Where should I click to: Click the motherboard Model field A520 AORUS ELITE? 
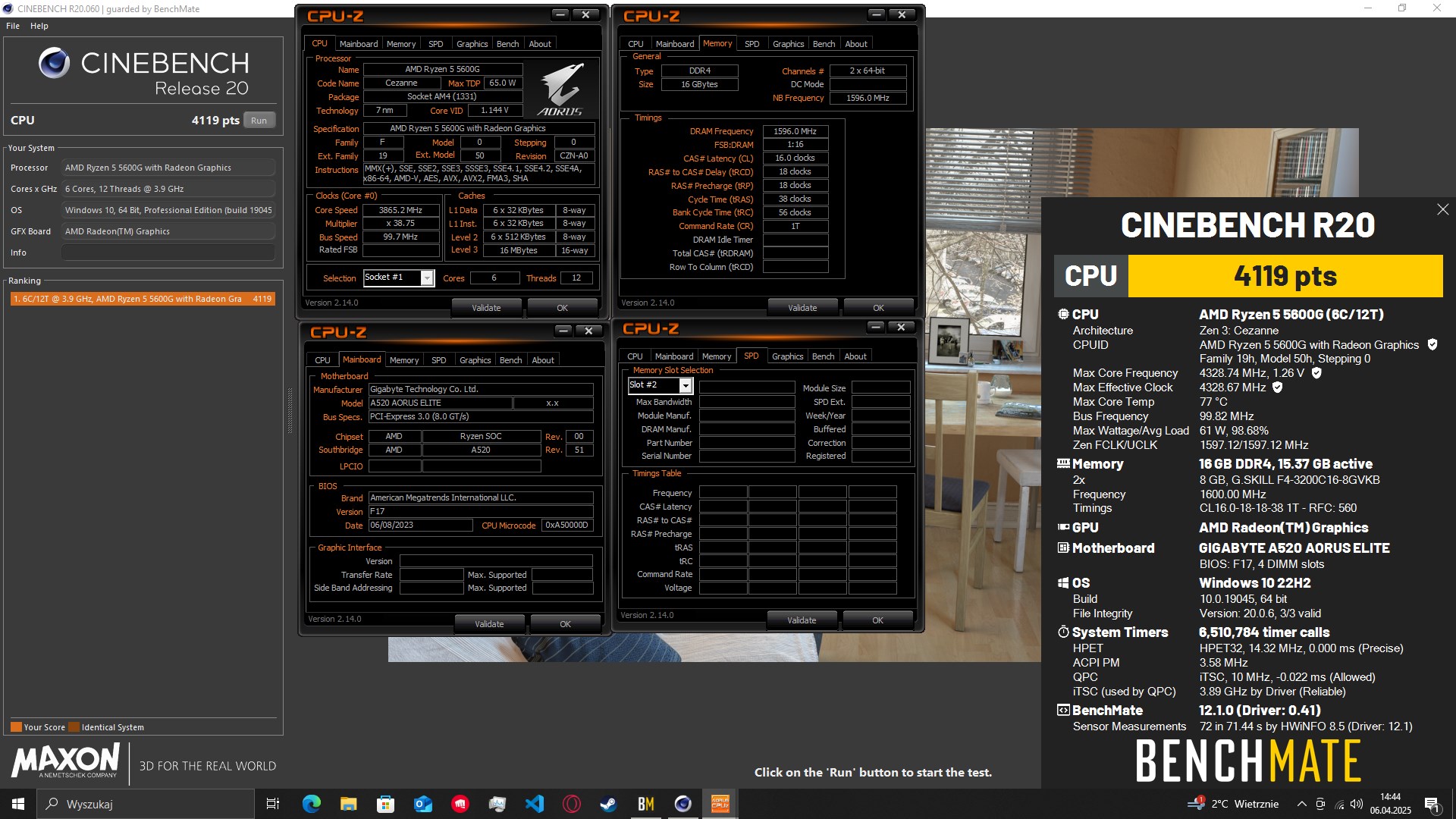[440, 403]
